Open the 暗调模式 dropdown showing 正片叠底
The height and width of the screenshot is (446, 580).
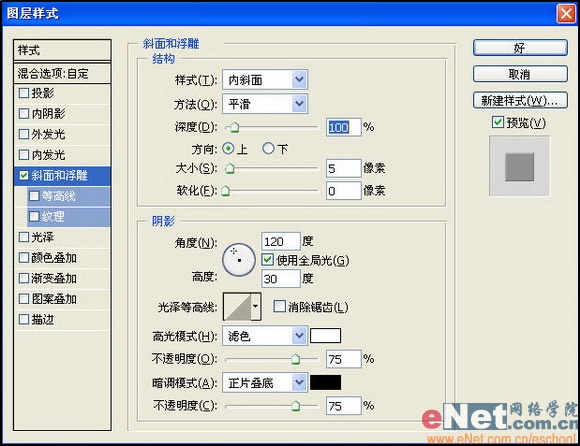tap(265, 383)
